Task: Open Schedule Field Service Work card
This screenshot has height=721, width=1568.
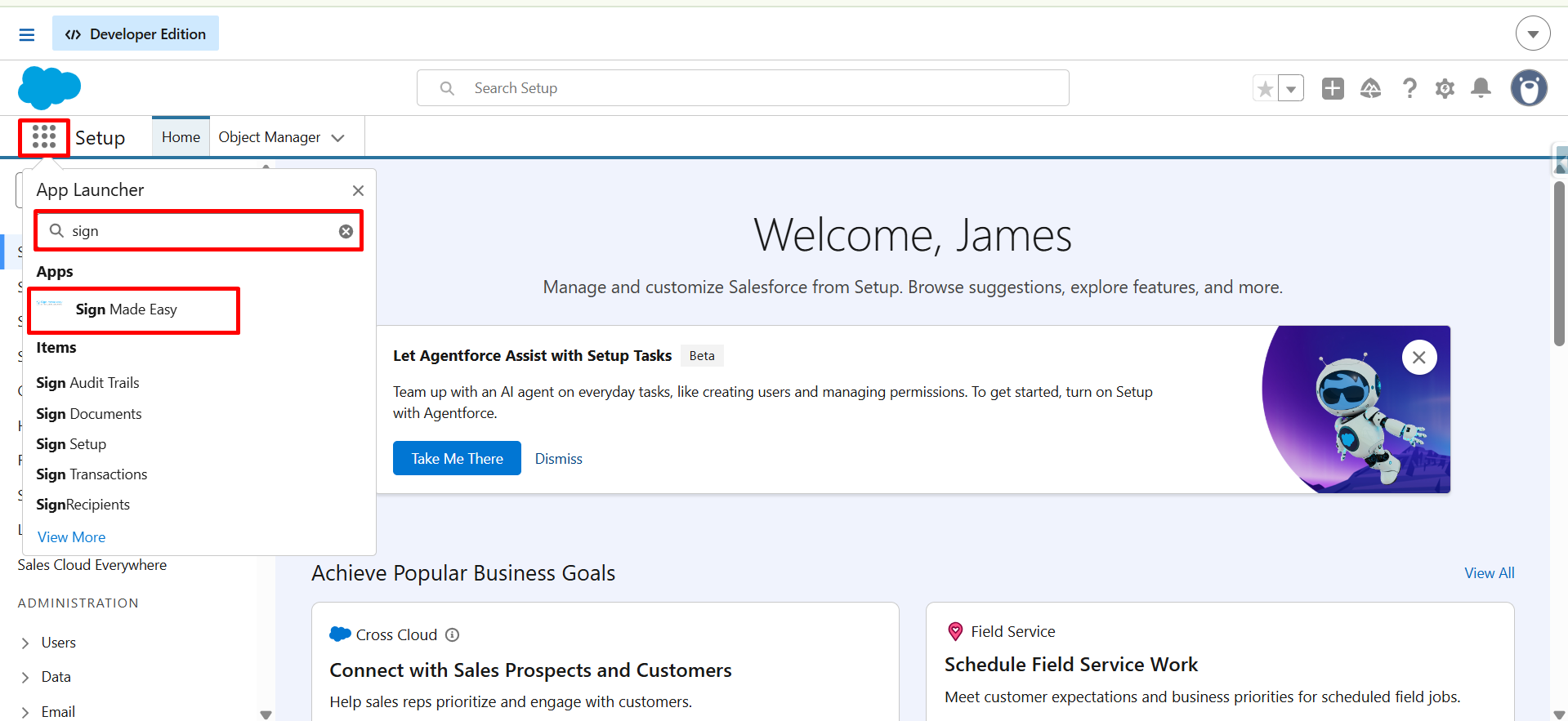Action: tap(1071, 665)
